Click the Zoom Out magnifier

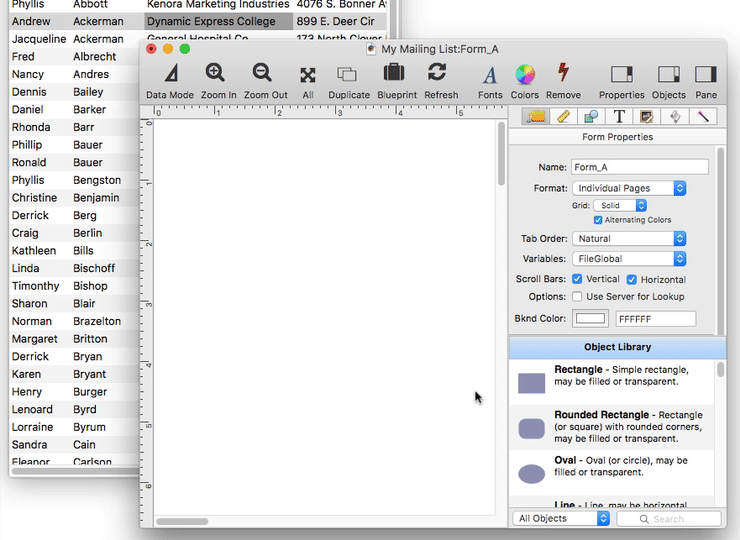(262, 73)
